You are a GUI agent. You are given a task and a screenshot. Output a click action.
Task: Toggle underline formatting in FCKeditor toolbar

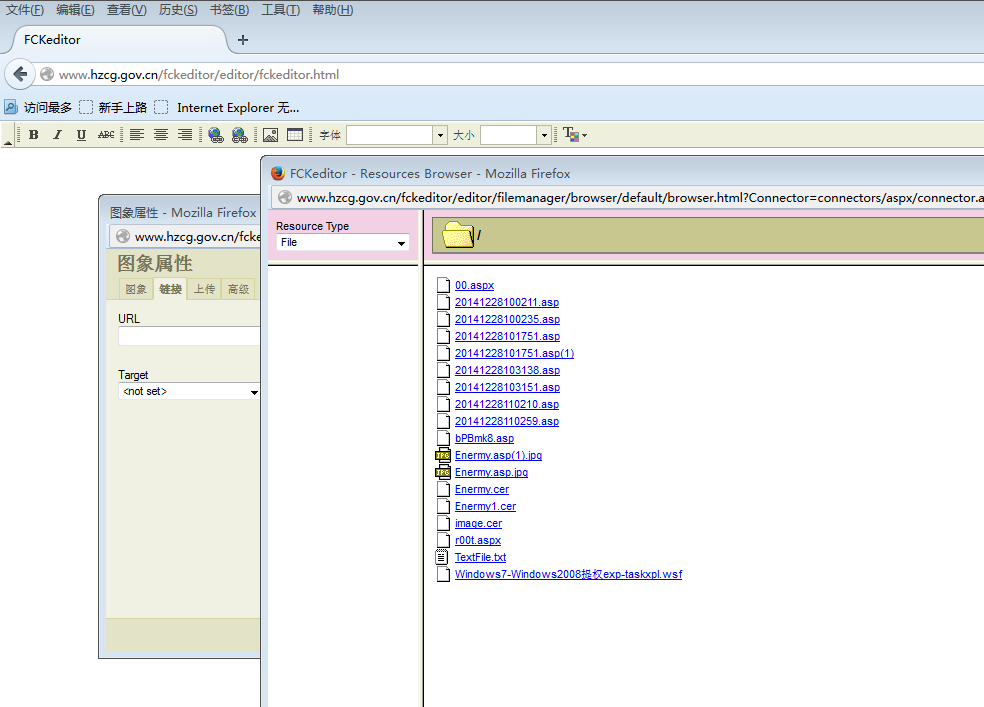click(x=81, y=135)
